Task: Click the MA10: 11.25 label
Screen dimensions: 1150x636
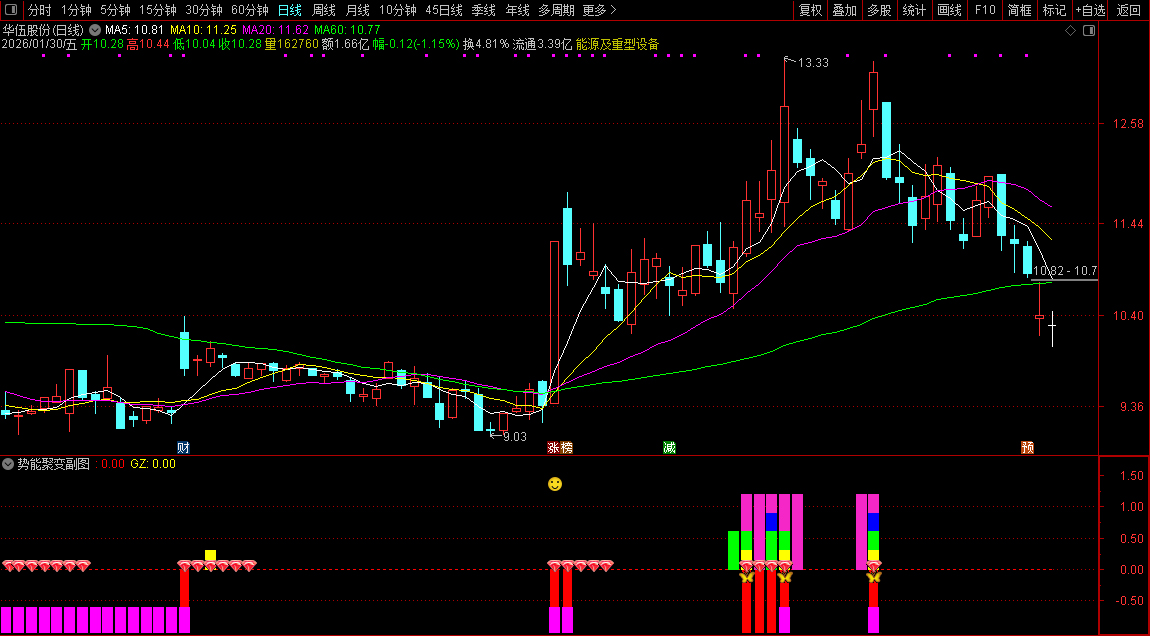Action: 203,30
